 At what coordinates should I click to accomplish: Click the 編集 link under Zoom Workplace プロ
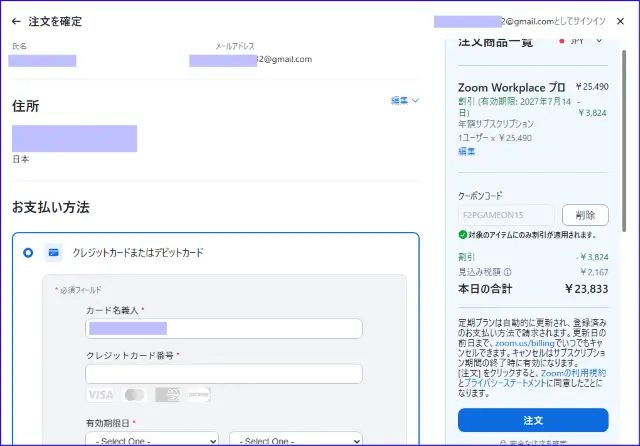(x=467, y=151)
